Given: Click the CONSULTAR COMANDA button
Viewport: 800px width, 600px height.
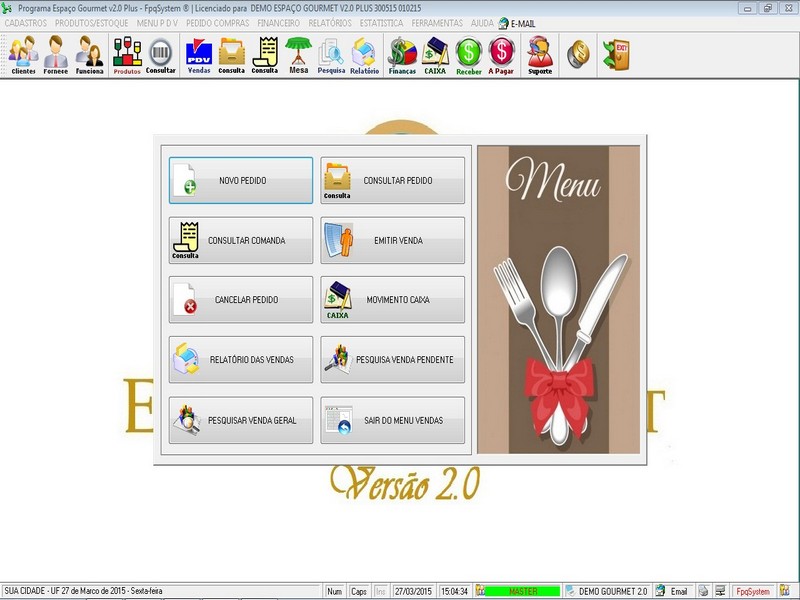Looking at the screenshot, I should pos(241,240).
